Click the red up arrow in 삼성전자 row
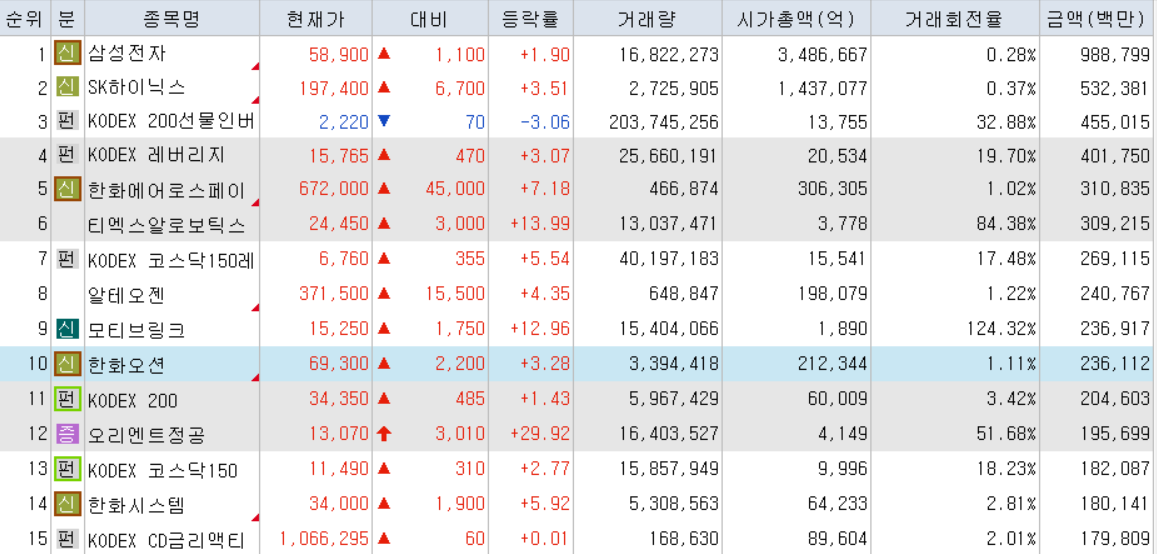1157x554 pixels. [384, 53]
